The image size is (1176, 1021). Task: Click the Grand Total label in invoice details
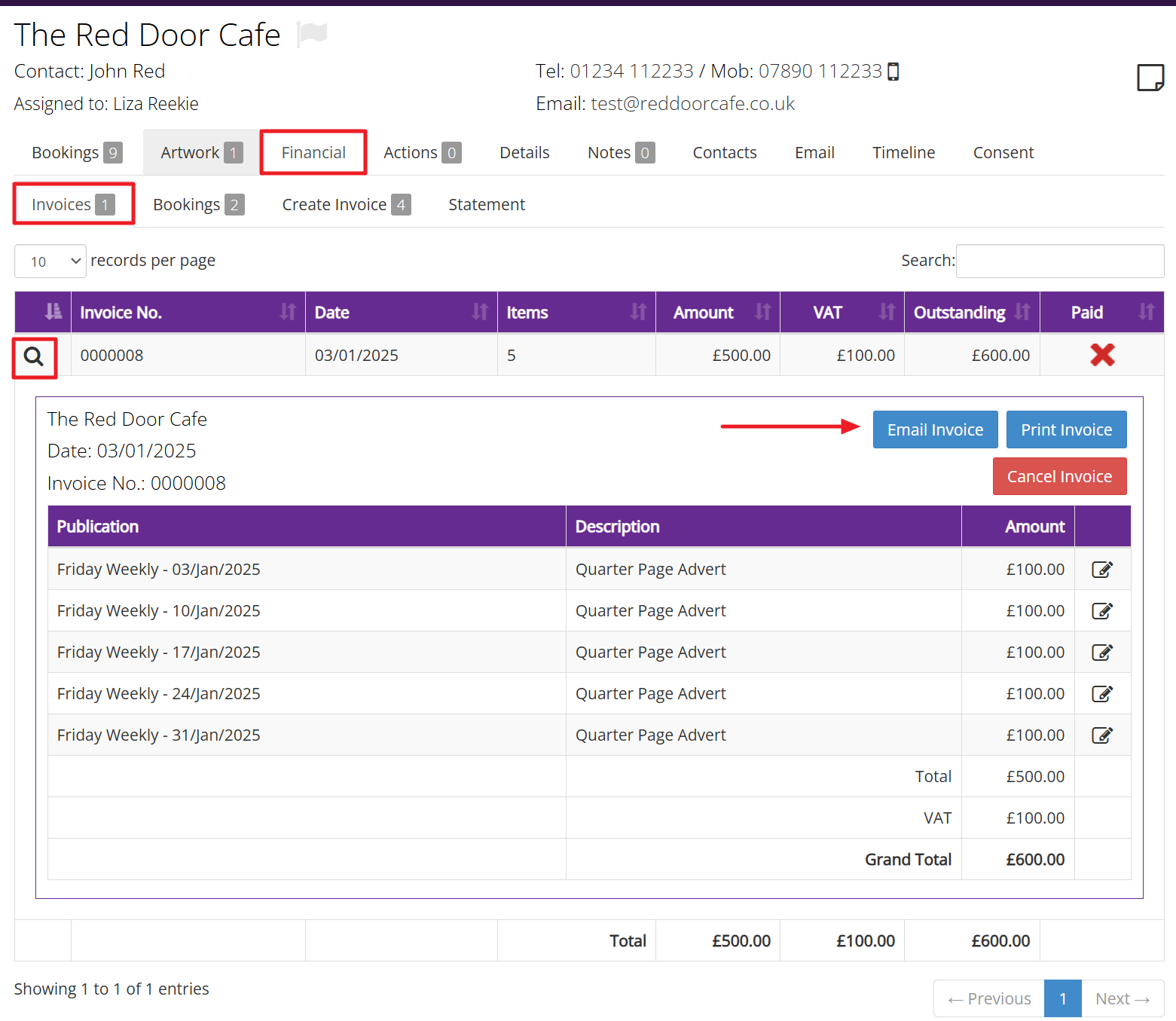908,860
